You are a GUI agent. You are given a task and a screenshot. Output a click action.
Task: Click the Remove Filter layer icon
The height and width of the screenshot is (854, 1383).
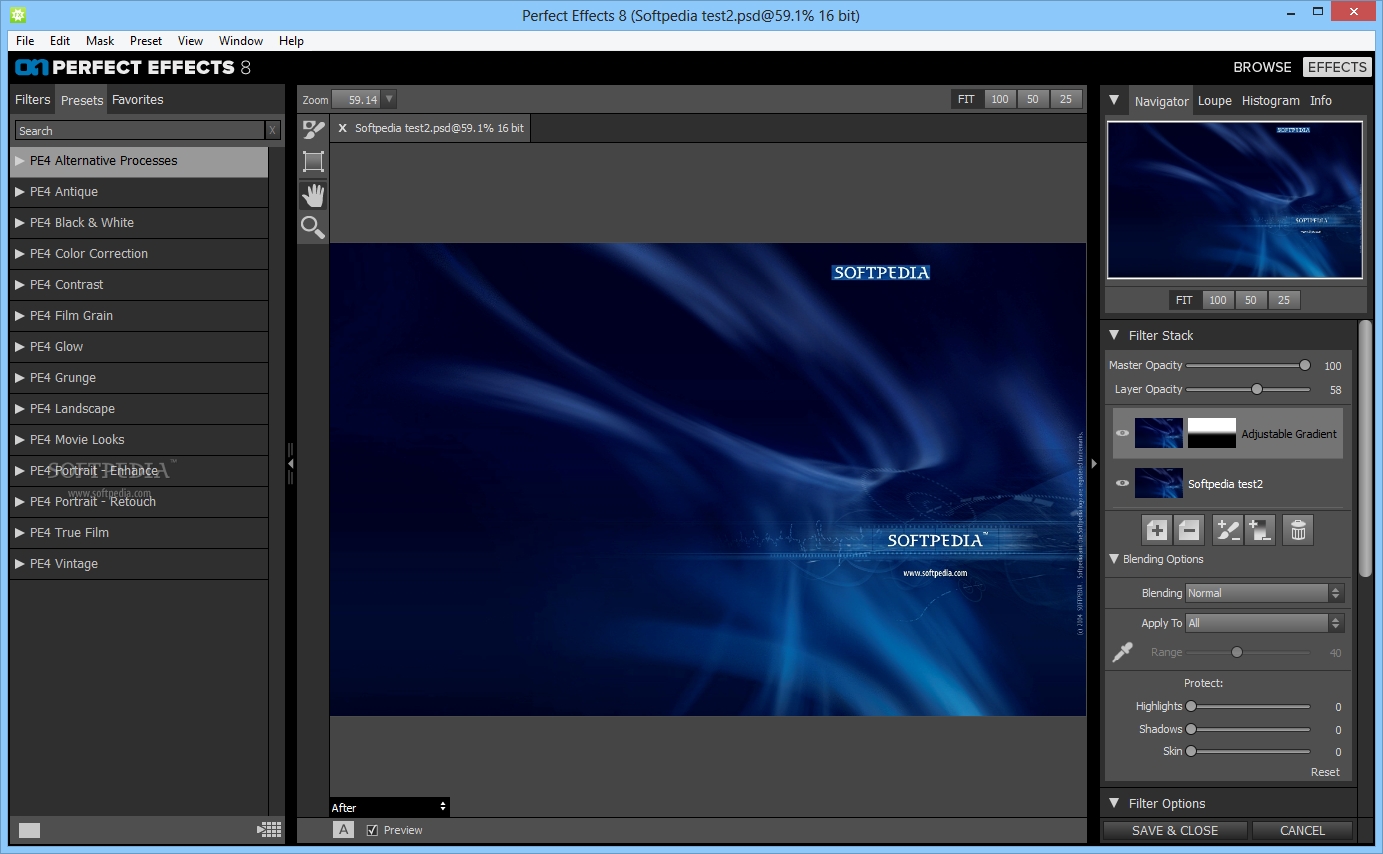tap(1187, 530)
